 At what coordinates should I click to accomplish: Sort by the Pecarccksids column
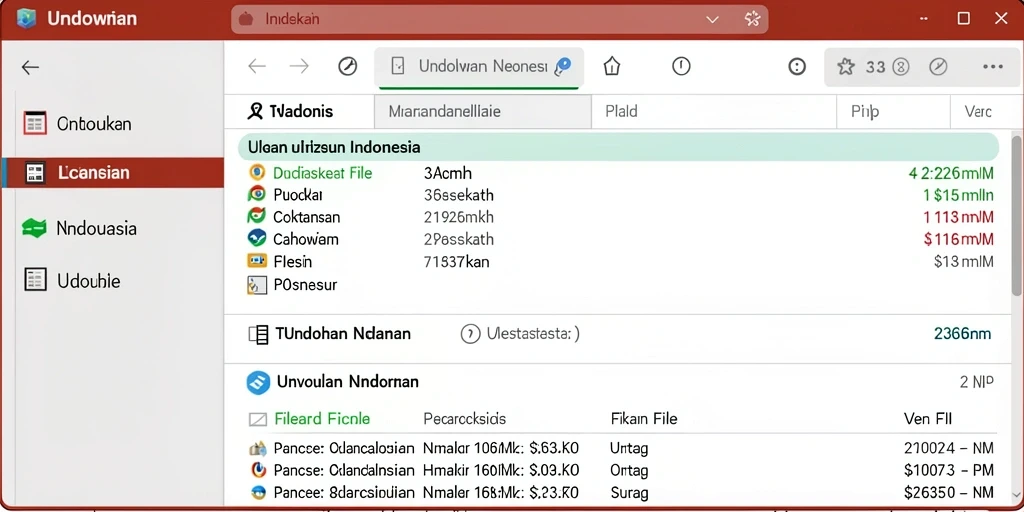(x=464, y=419)
